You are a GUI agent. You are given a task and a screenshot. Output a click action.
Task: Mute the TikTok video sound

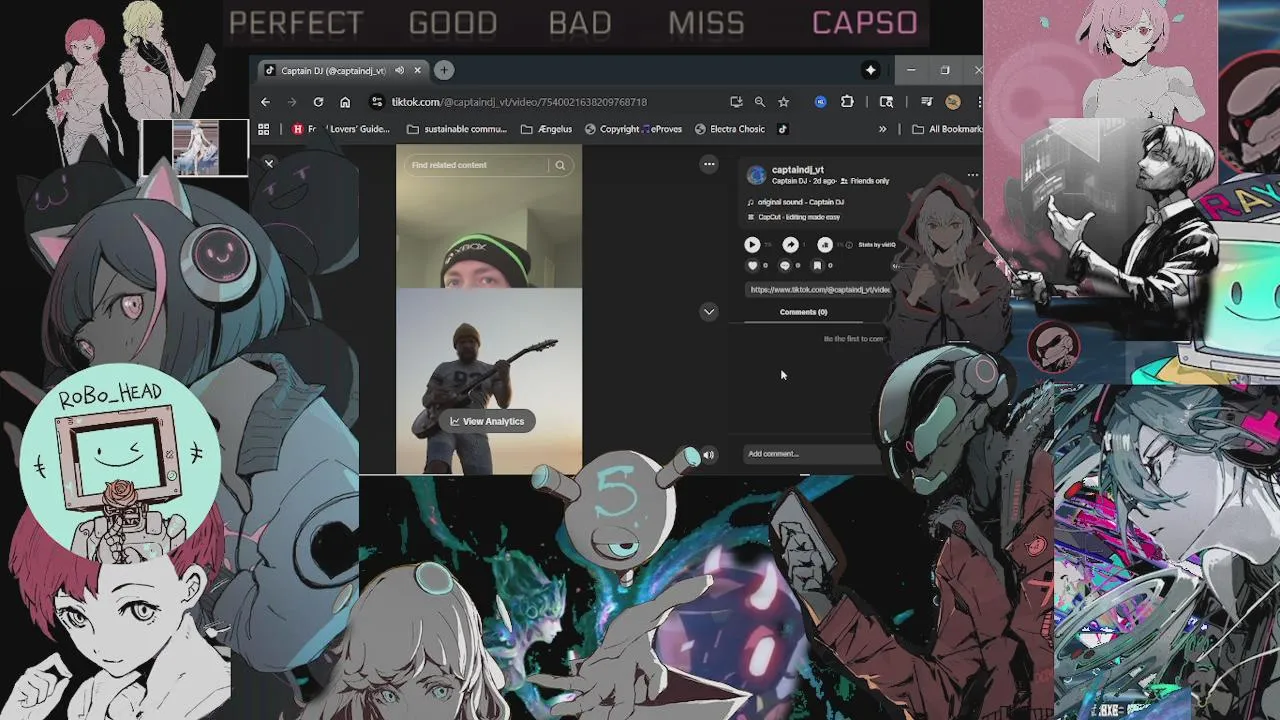click(x=709, y=455)
